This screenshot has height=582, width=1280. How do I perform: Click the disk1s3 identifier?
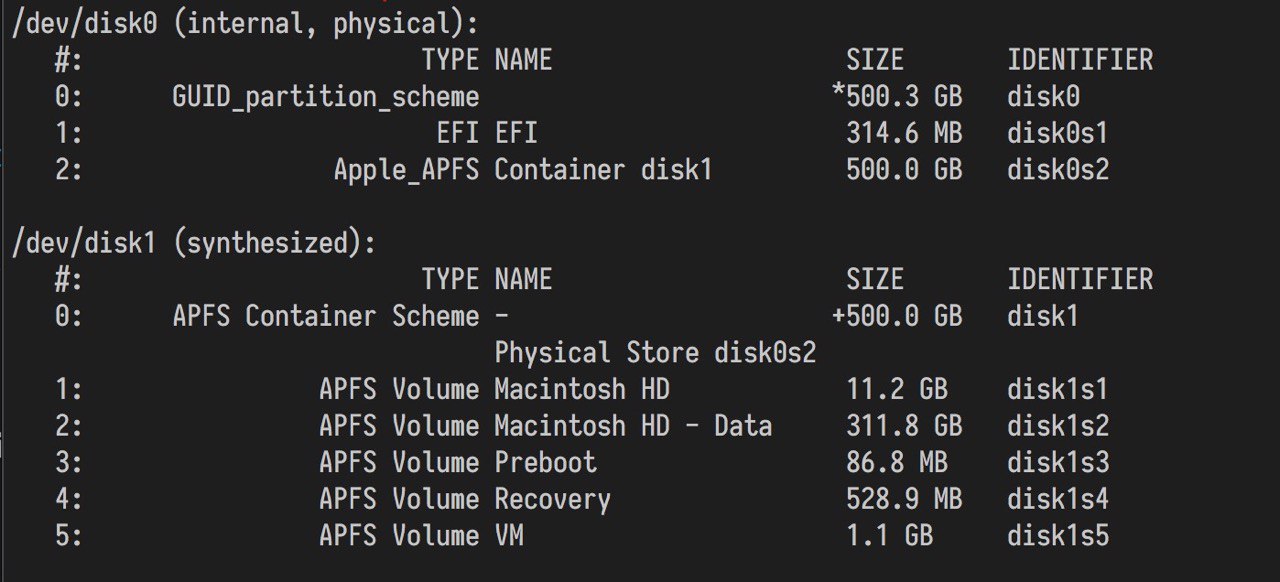pyautogui.click(x=1058, y=462)
